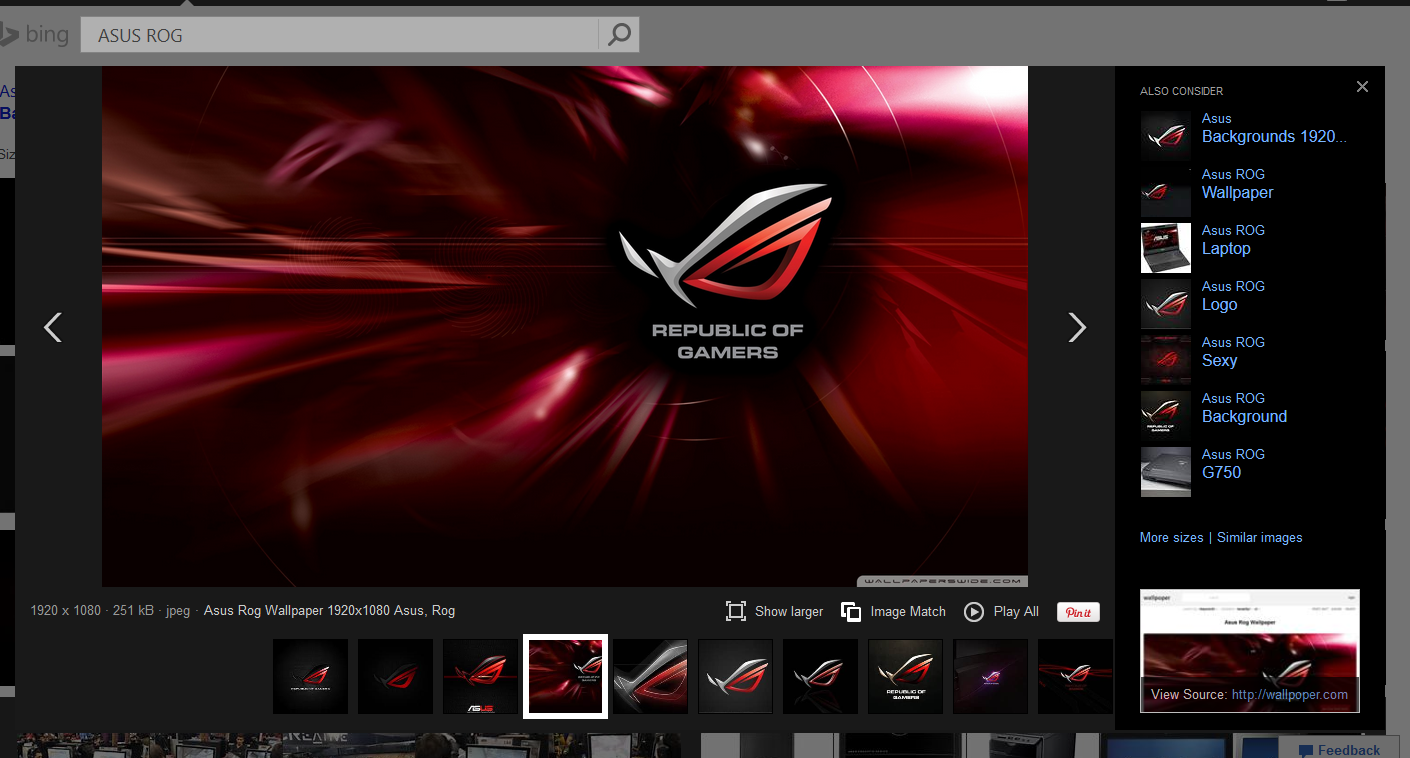Open the Asus ROG G750 suggestion link
The image size is (1410, 758).
[1233, 464]
